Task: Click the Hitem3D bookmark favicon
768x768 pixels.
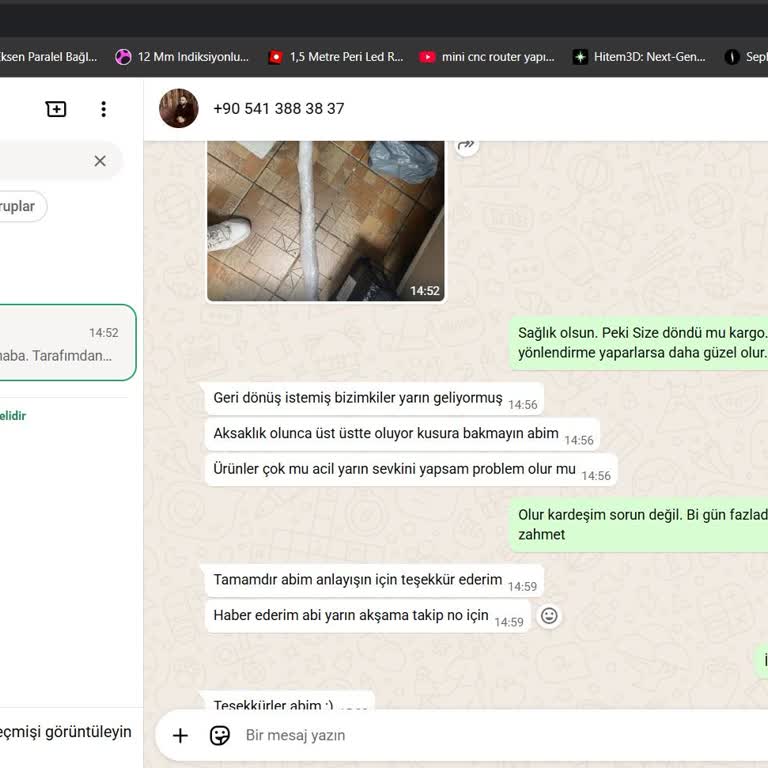Action: 580,57
